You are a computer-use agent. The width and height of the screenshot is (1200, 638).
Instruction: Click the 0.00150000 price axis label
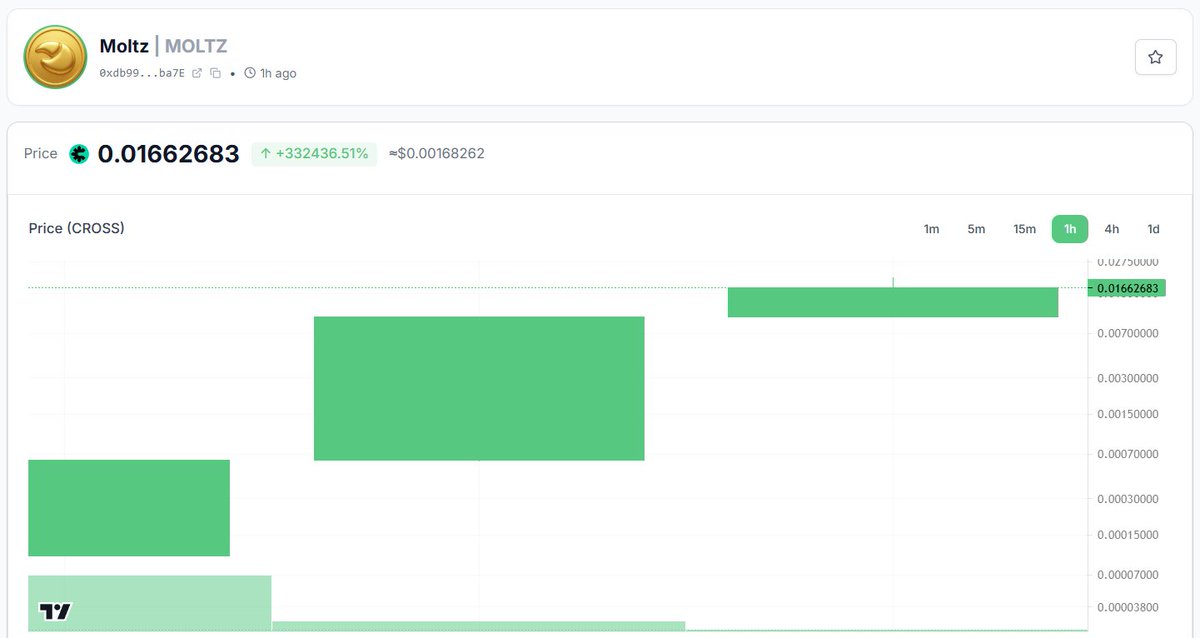click(1128, 414)
